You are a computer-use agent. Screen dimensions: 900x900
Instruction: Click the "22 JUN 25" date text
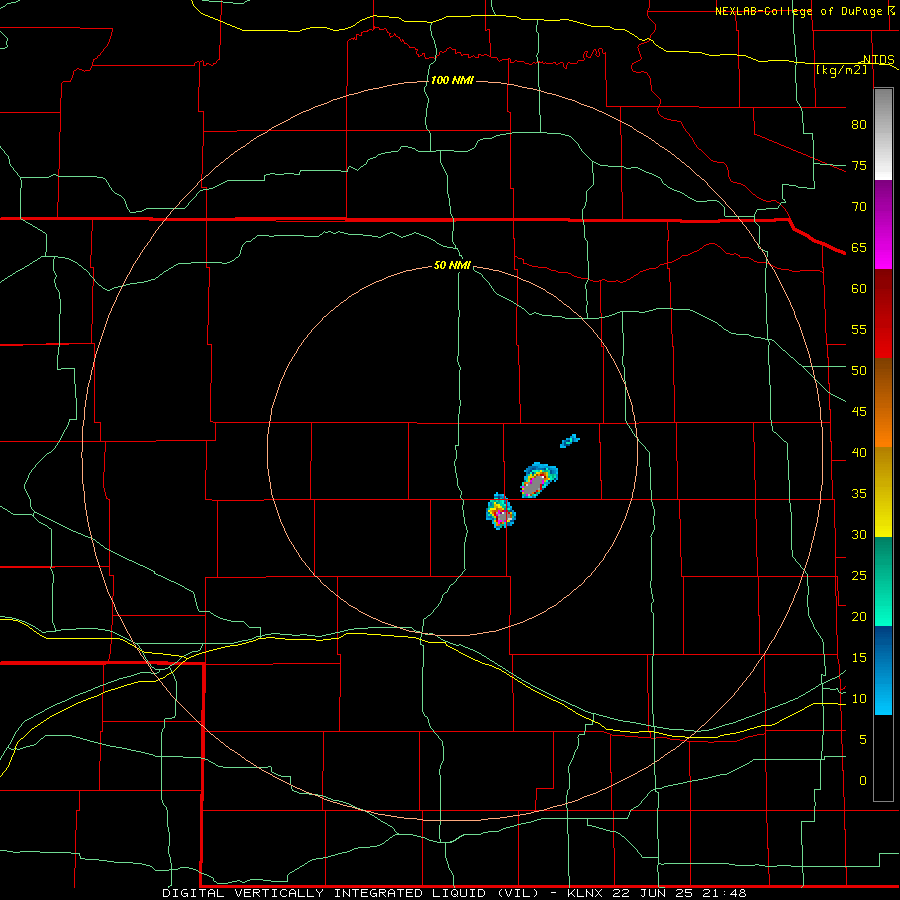coord(653,893)
